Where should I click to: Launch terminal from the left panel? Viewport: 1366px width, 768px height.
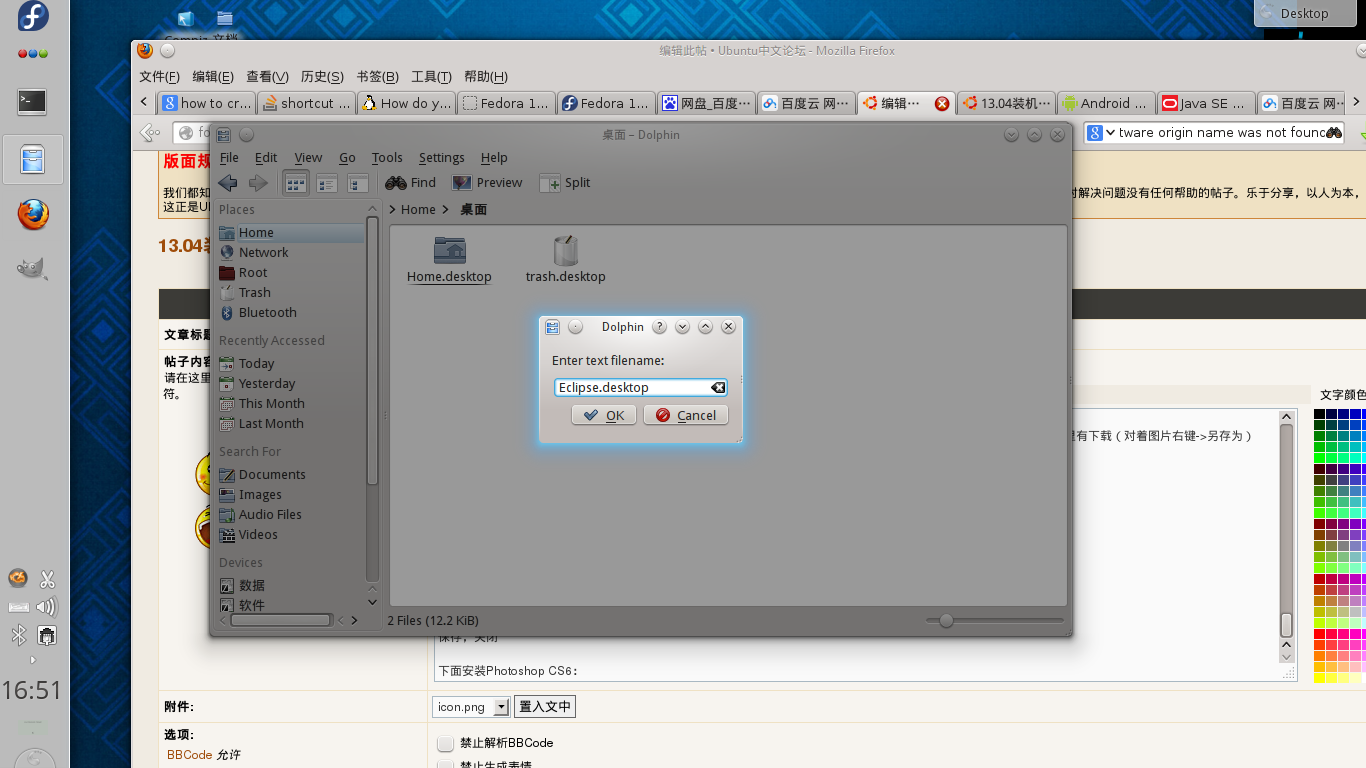click(x=32, y=101)
